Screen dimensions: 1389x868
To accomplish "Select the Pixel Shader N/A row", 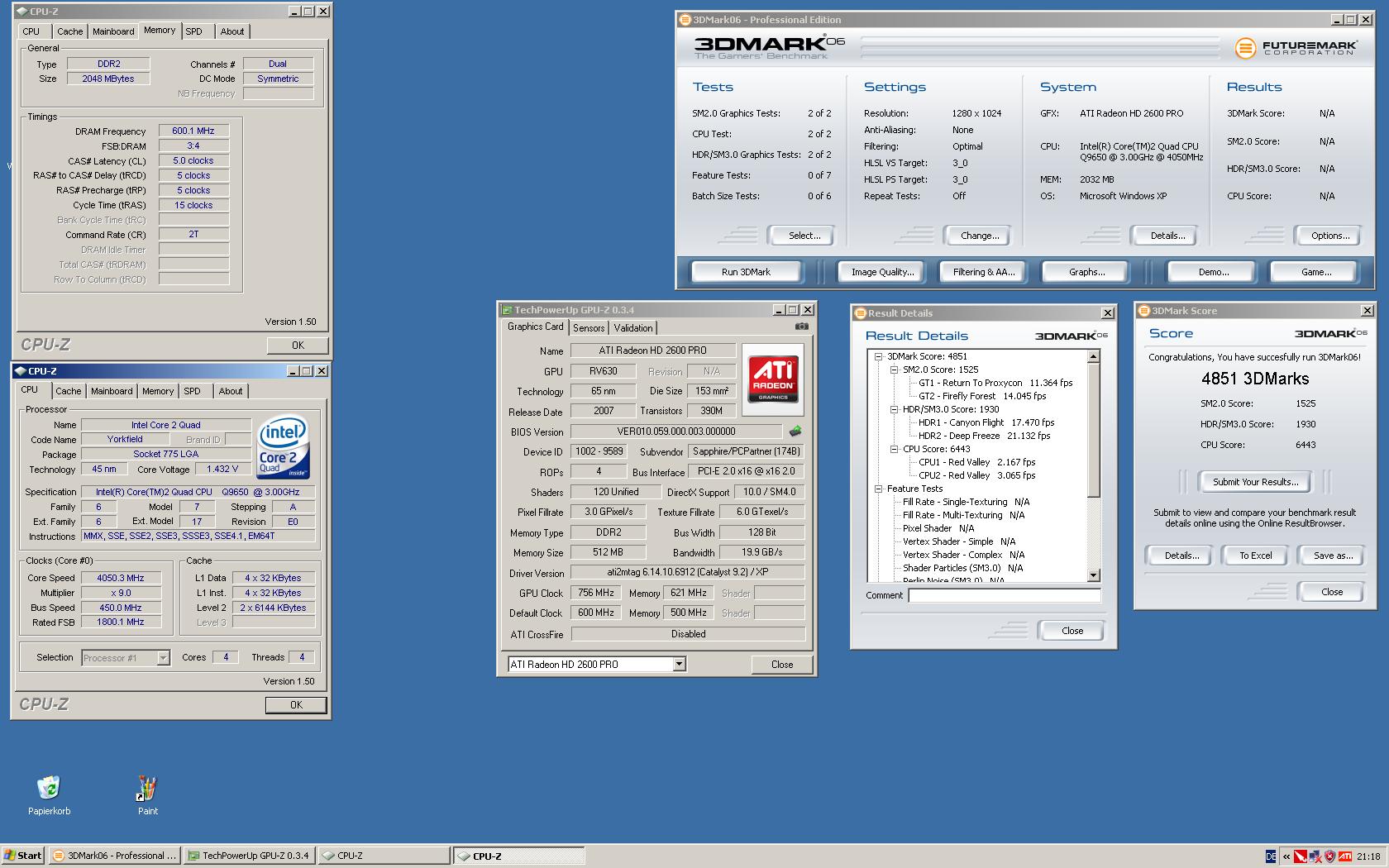I will tap(938, 528).
